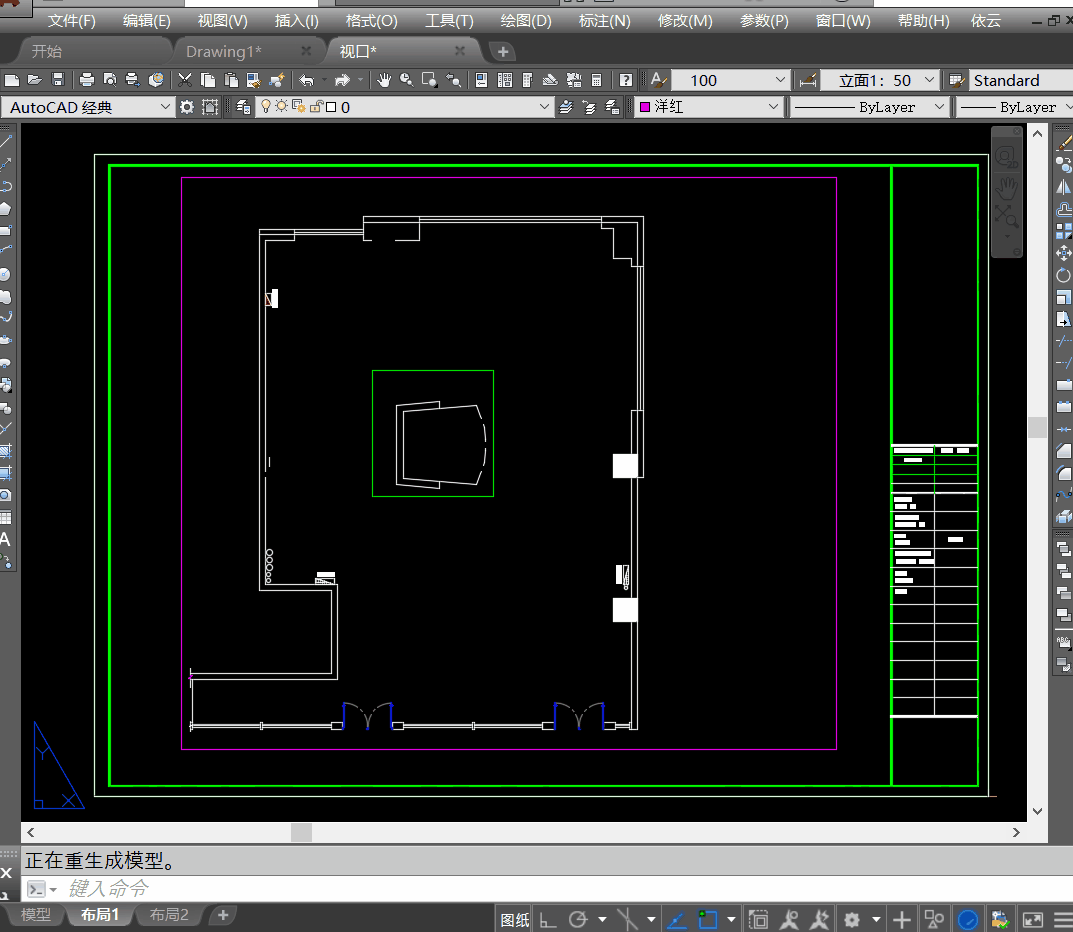Open the QuickCalc calculator icon
This screenshot has width=1073, height=932.
coord(597,80)
